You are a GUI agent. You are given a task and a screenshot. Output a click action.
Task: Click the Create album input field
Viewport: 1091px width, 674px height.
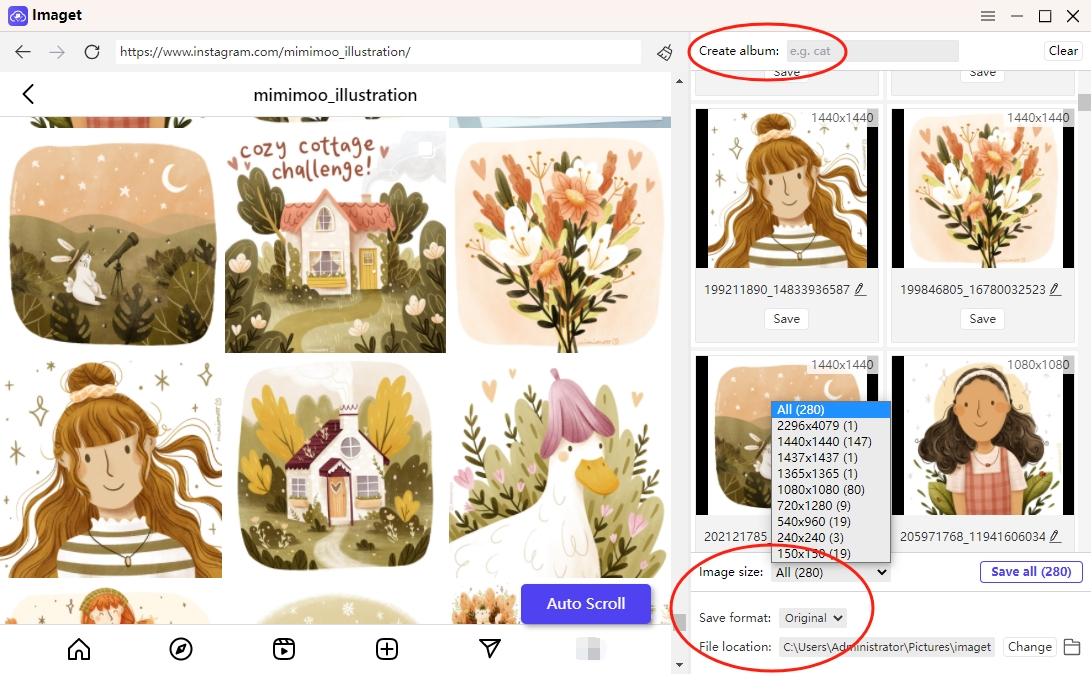coord(873,51)
